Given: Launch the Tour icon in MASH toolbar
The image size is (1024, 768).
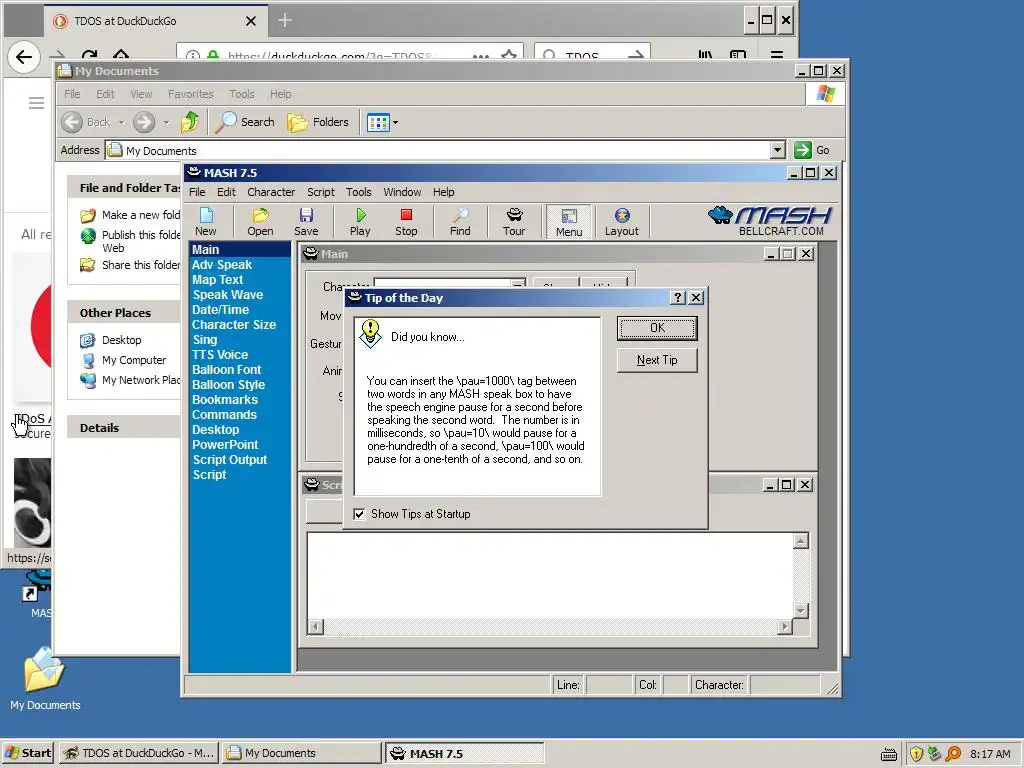Looking at the screenshot, I should coord(514,221).
